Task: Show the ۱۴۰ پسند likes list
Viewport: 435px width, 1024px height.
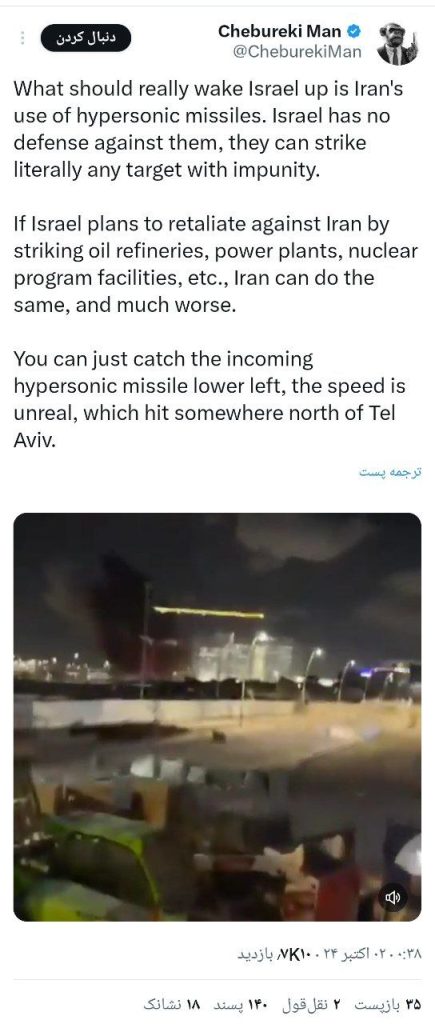Action: [x=238, y=1002]
